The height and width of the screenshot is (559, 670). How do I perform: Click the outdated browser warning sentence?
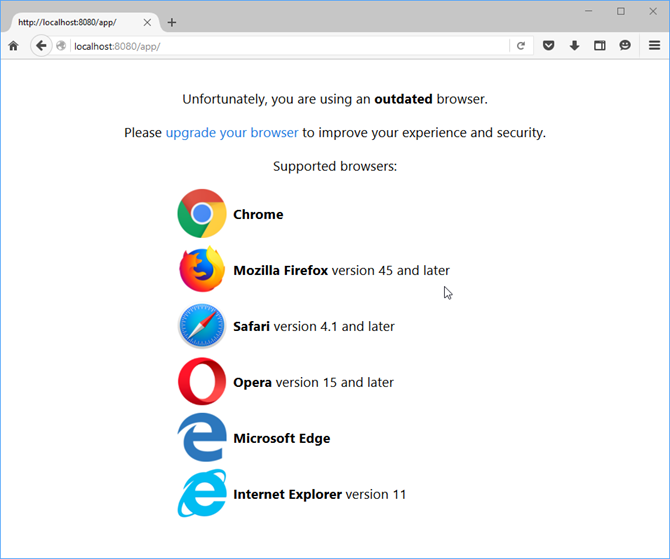point(335,99)
